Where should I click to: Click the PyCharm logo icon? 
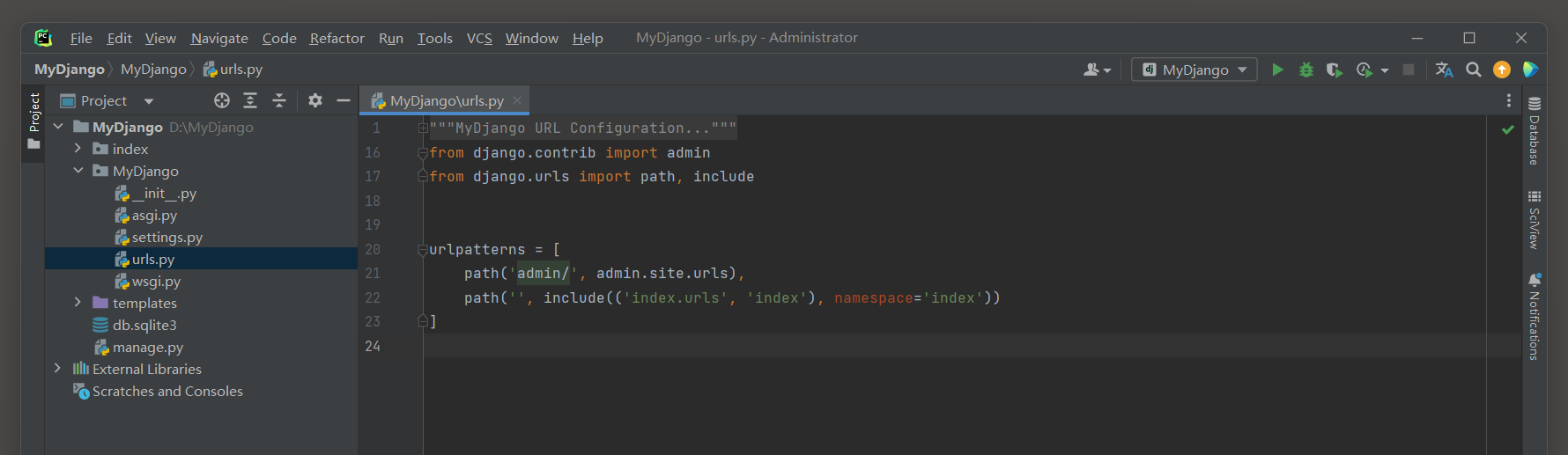43,38
